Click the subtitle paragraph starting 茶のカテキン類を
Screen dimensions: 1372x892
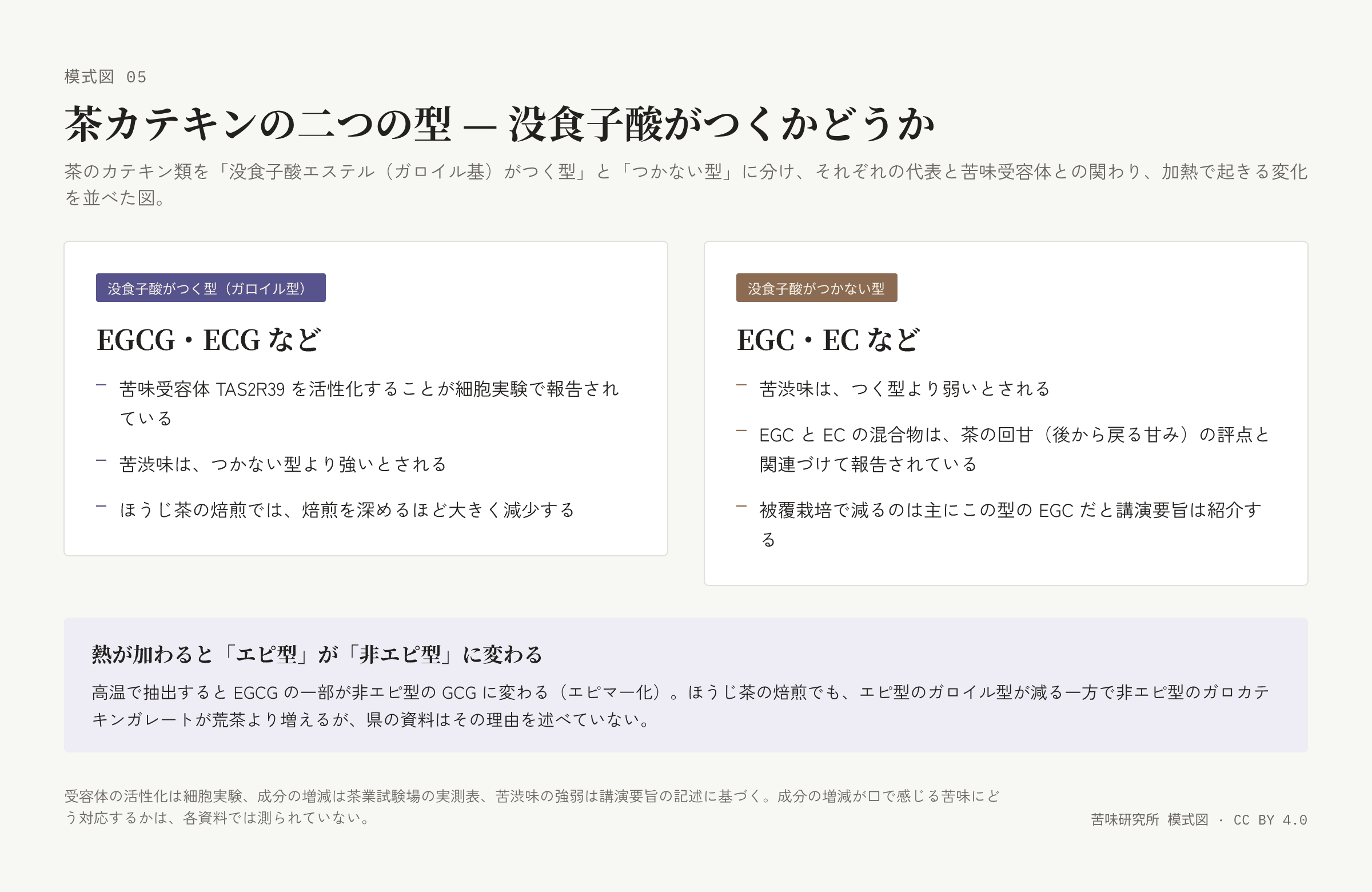click(x=685, y=185)
